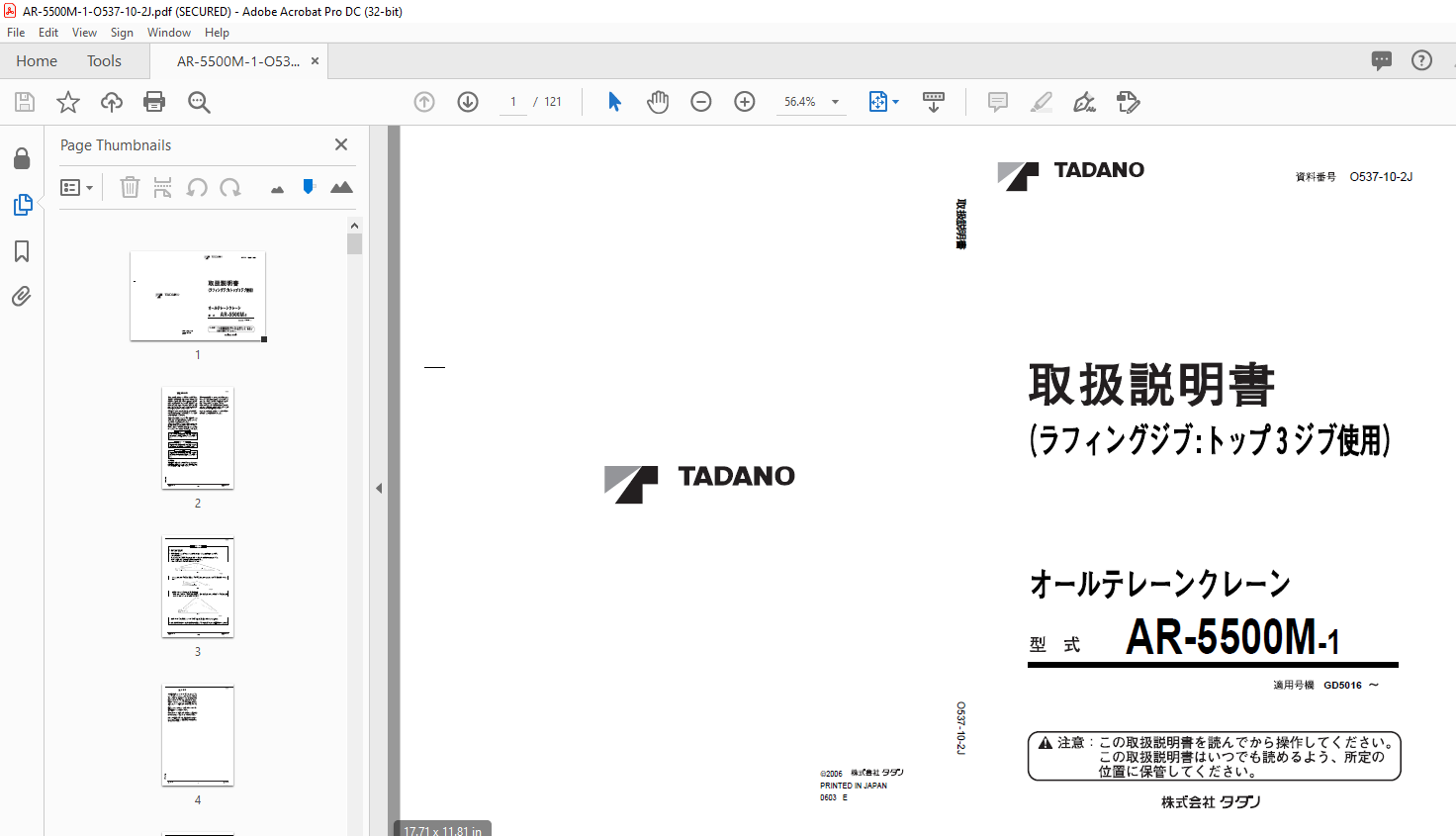Select page 4 thumbnail
1456x836 pixels.
point(198,735)
